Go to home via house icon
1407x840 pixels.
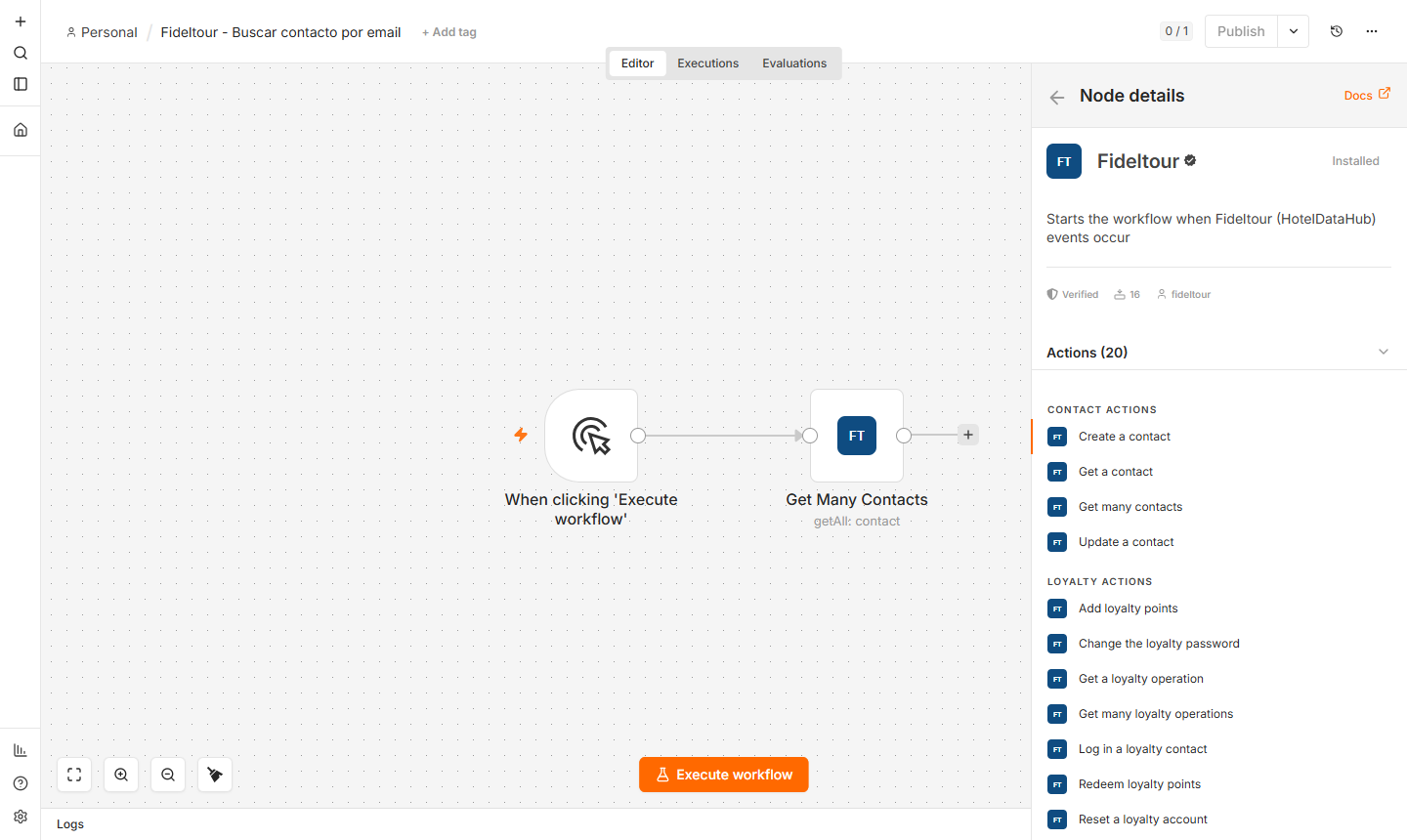(x=21, y=130)
